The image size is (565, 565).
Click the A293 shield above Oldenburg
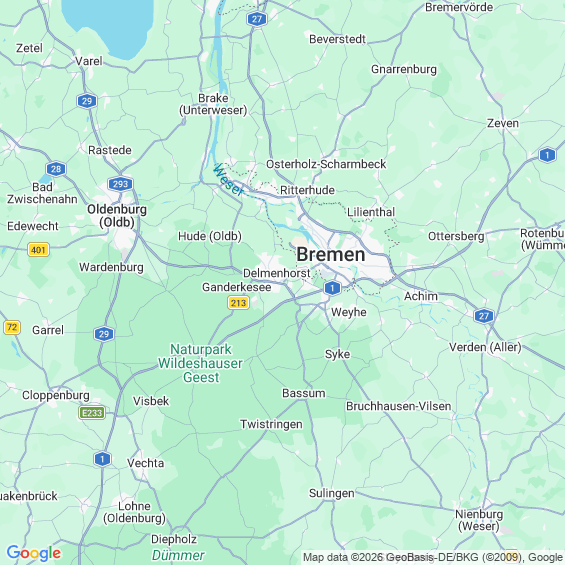click(120, 184)
